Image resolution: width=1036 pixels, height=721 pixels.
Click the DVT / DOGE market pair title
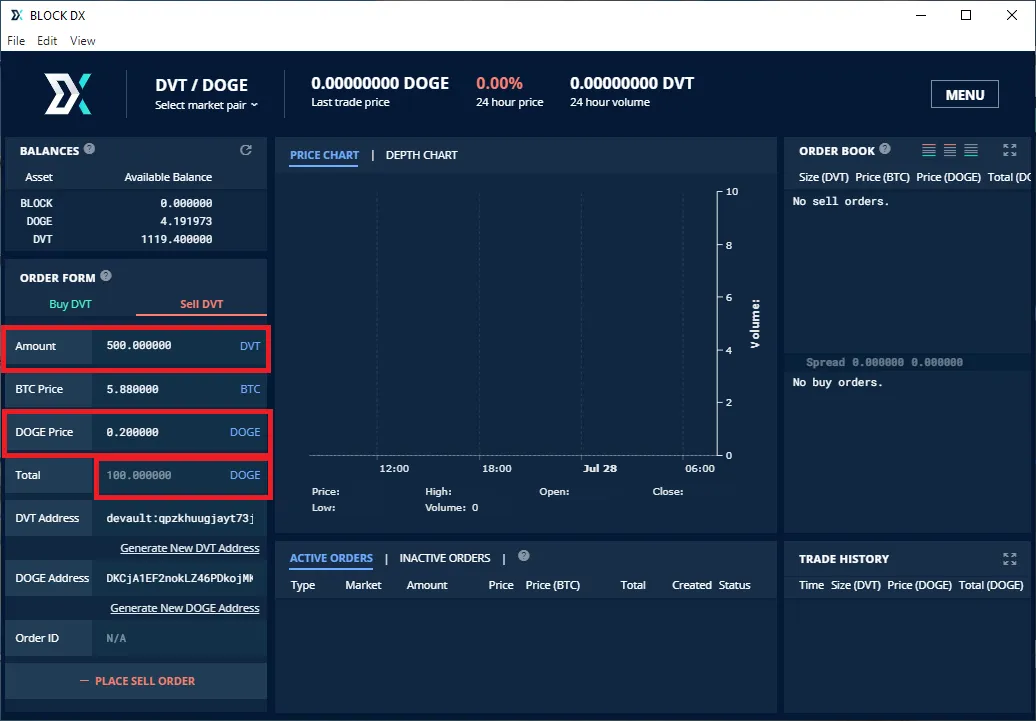[x=202, y=85]
